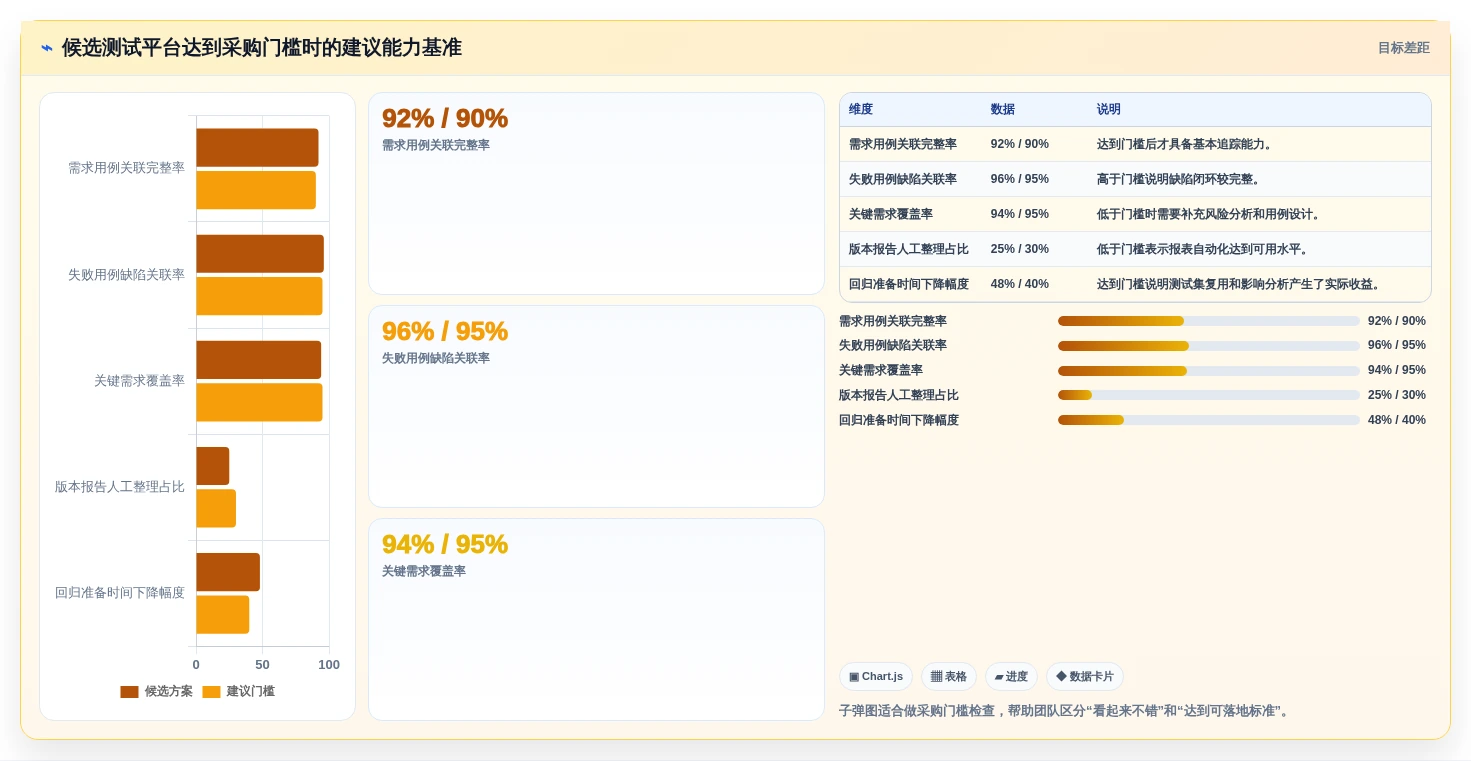Viewport: 1471px width, 761px height.
Task: Toggle the 建议门槛 legend swatch
Action: [x=211, y=692]
